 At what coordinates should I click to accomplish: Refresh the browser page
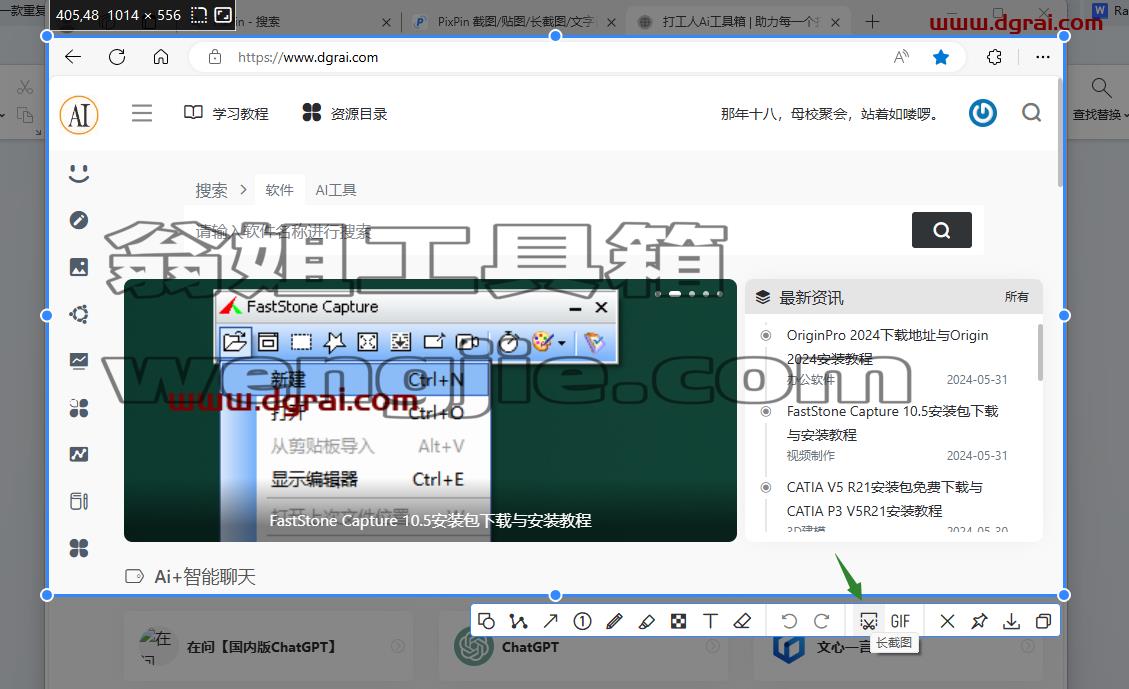pyautogui.click(x=117, y=57)
